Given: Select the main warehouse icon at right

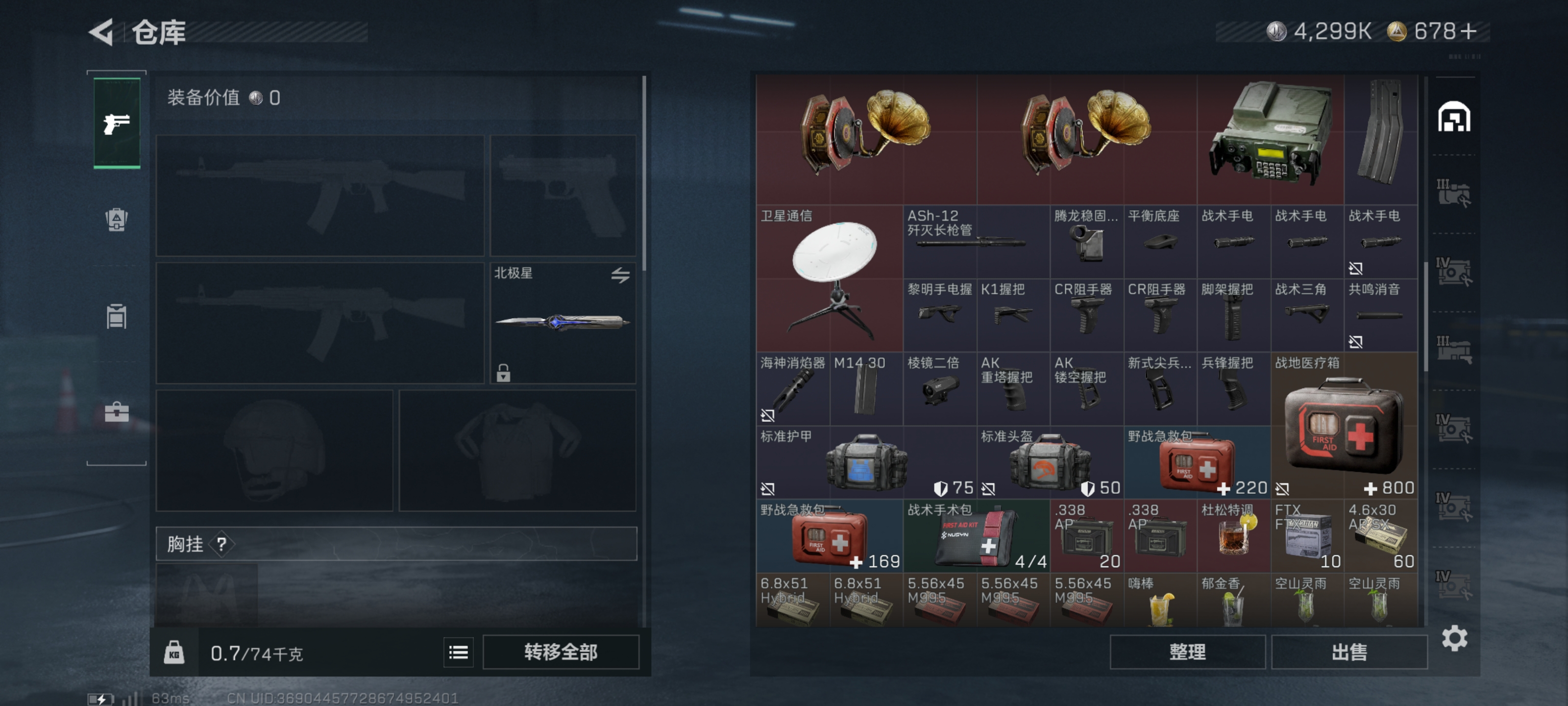Looking at the screenshot, I should click(x=1454, y=117).
